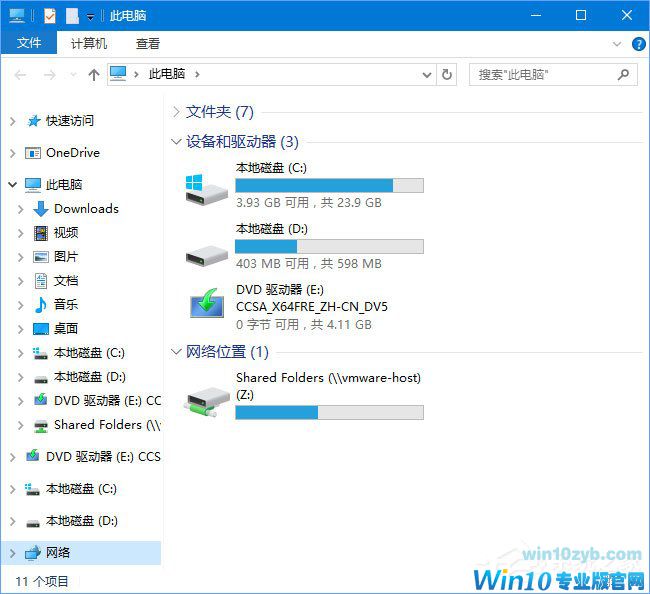The width and height of the screenshot is (650, 594).
Task: Select DVD 驱动器 (E:) under 此电脑 in sidebar
Action: 107,401
